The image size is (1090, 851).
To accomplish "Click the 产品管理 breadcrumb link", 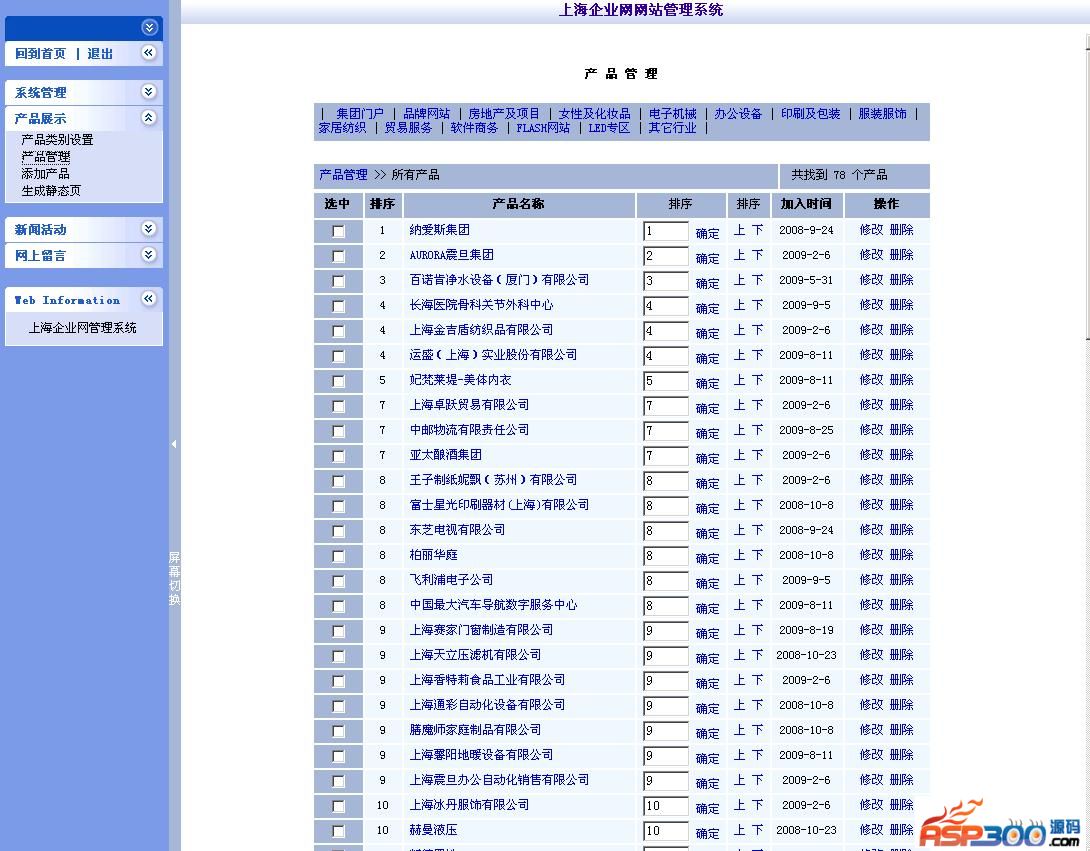I will pyautogui.click(x=343, y=175).
